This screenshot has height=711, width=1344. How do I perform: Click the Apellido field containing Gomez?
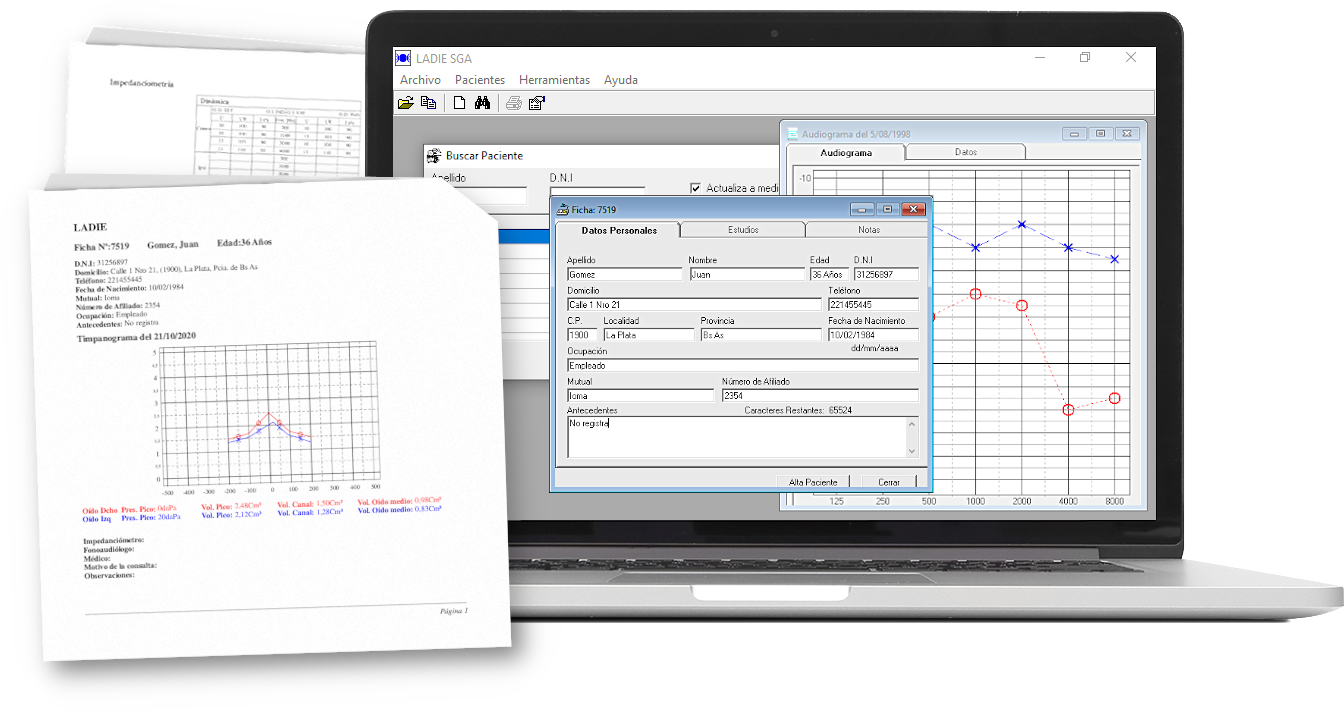tap(624, 274)
